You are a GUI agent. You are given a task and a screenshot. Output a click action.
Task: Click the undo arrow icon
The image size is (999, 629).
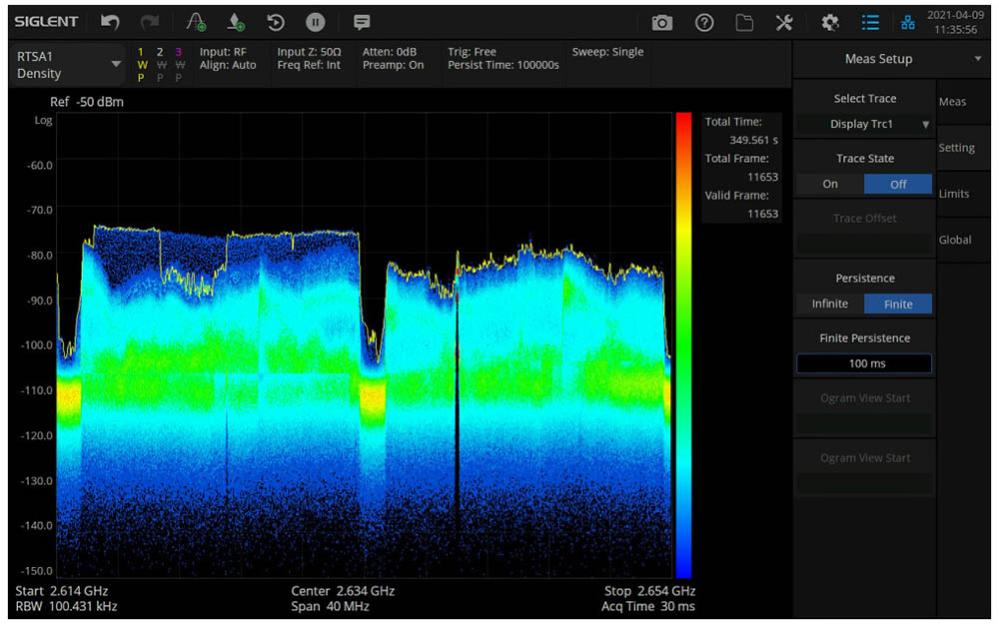click(x=111, y=21)
